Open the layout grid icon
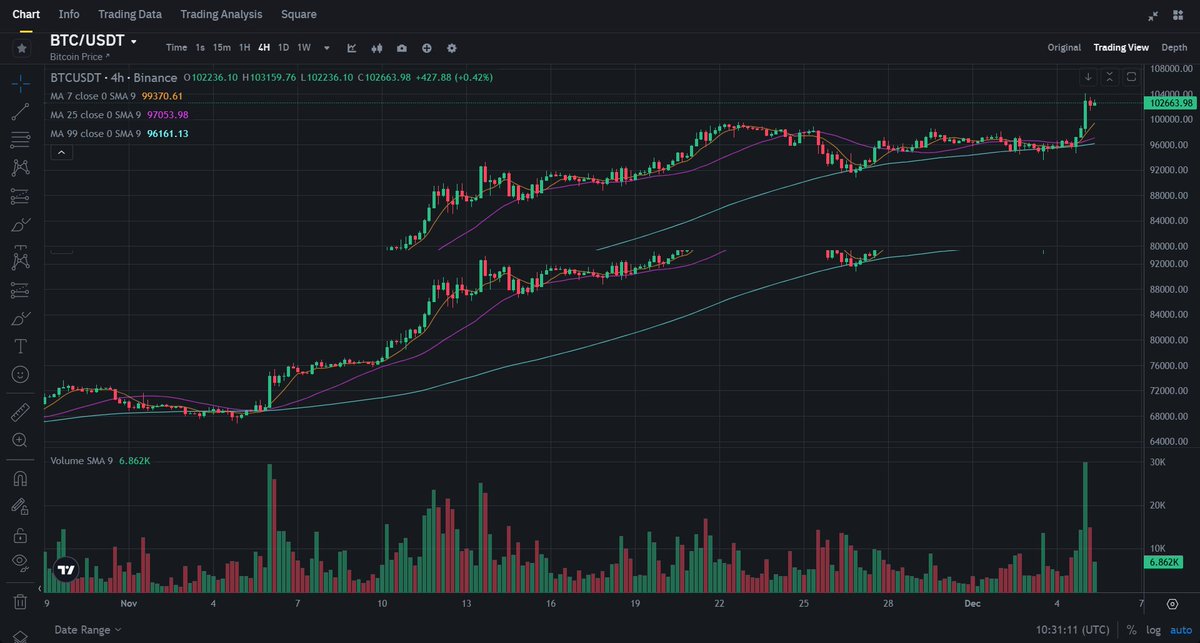 tap(1178, 15)
